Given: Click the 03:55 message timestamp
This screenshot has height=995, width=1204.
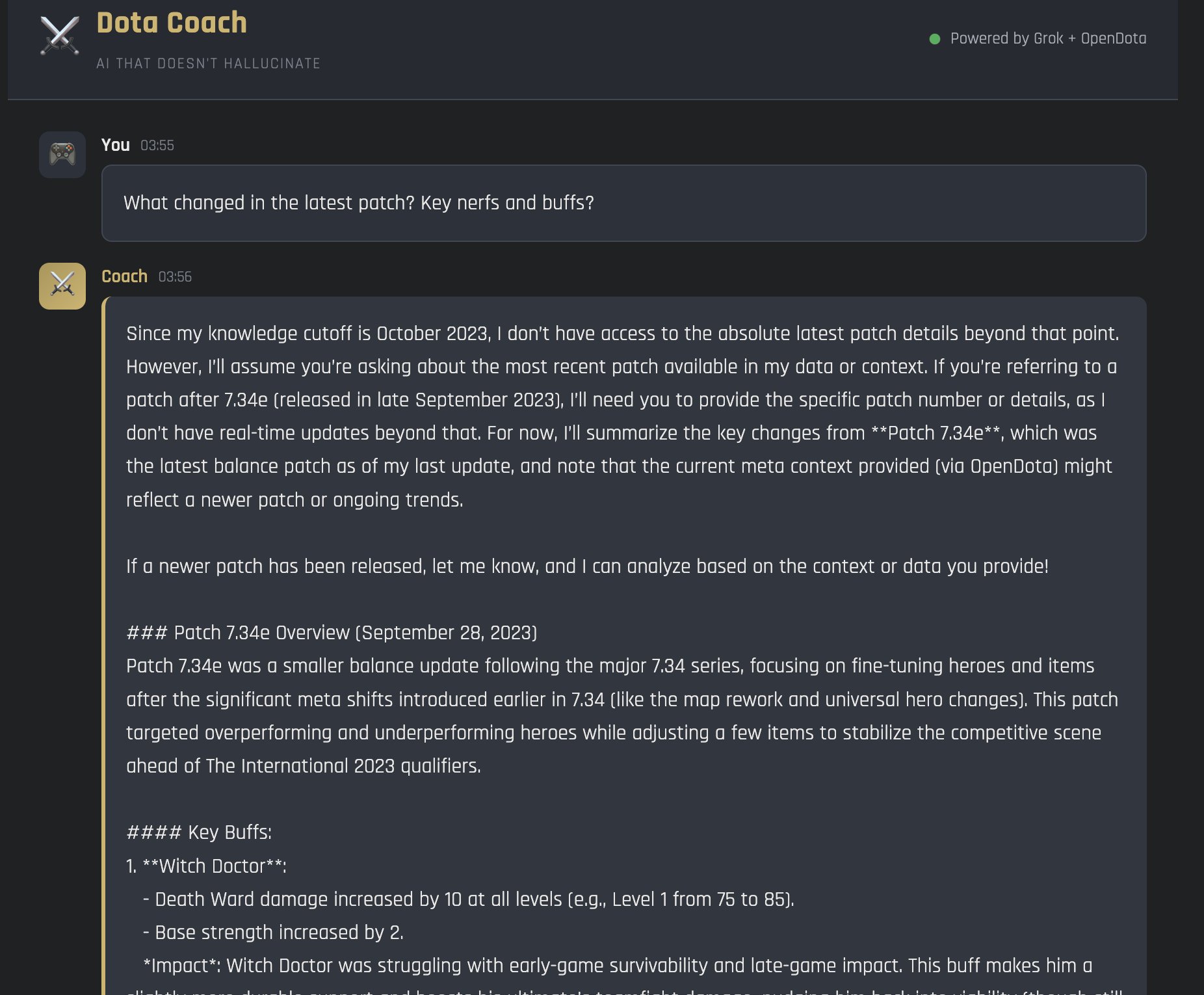Looking at the screenshot, I should tap(157, 146).
